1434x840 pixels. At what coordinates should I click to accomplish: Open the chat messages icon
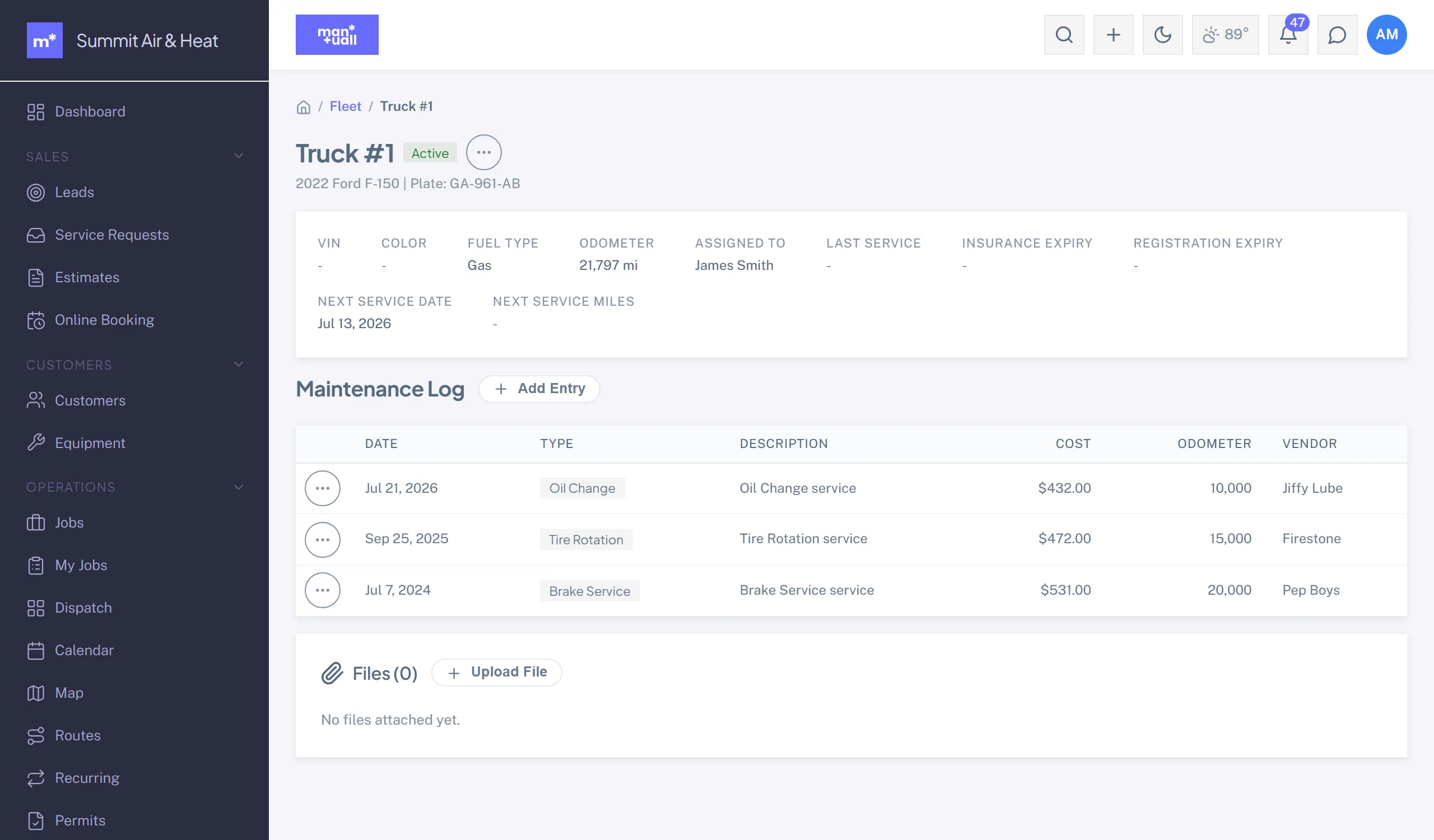[x=1337, y=35]
